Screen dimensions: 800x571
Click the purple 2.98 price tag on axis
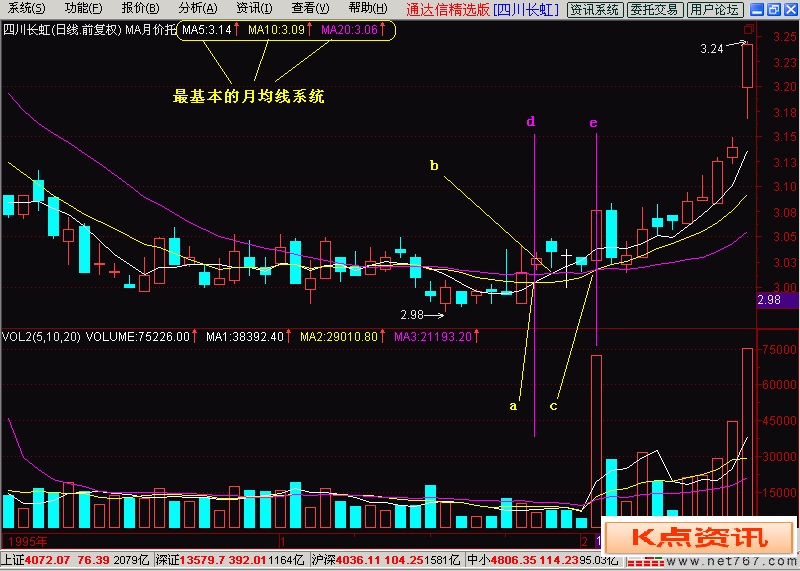coord(777,300)
